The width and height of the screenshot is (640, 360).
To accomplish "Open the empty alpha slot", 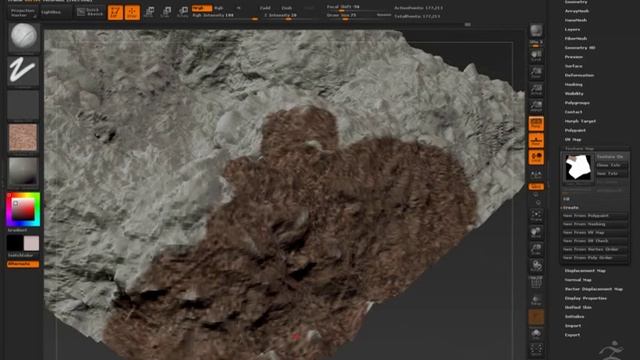I will point(23,105).
